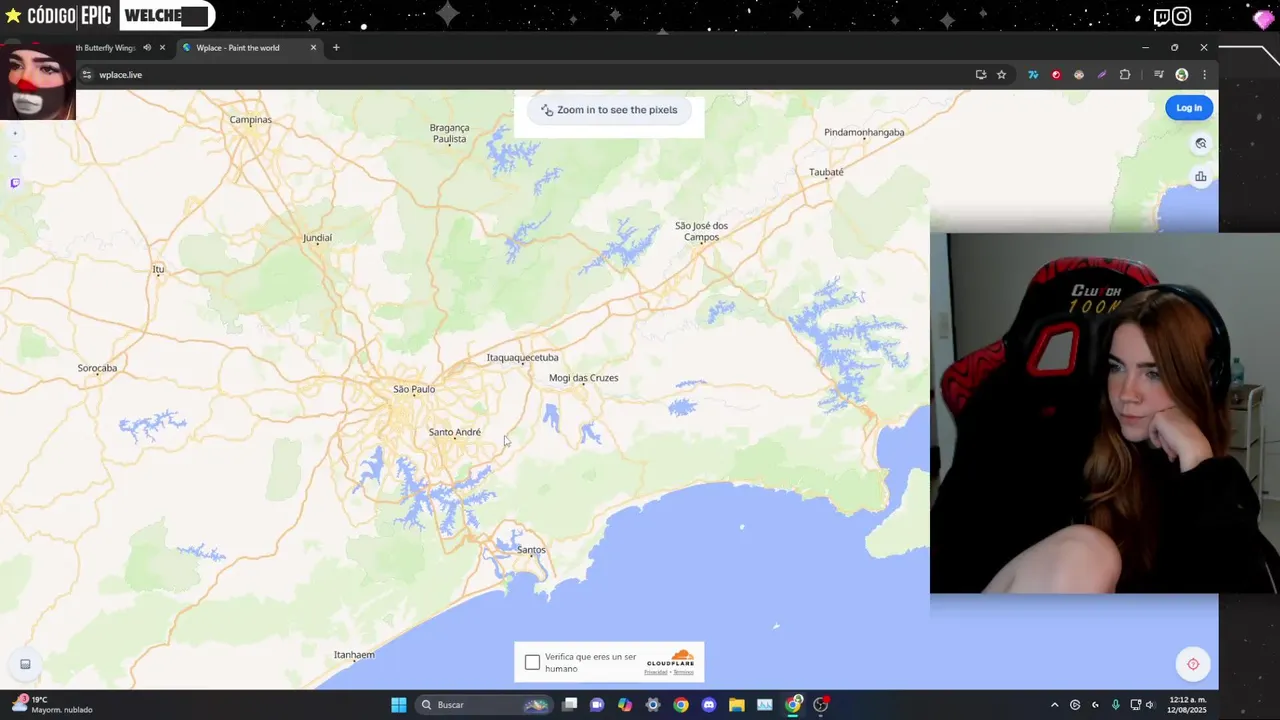
Task: Open the clock showing 12:12 a. m.
Action: 1187,705
